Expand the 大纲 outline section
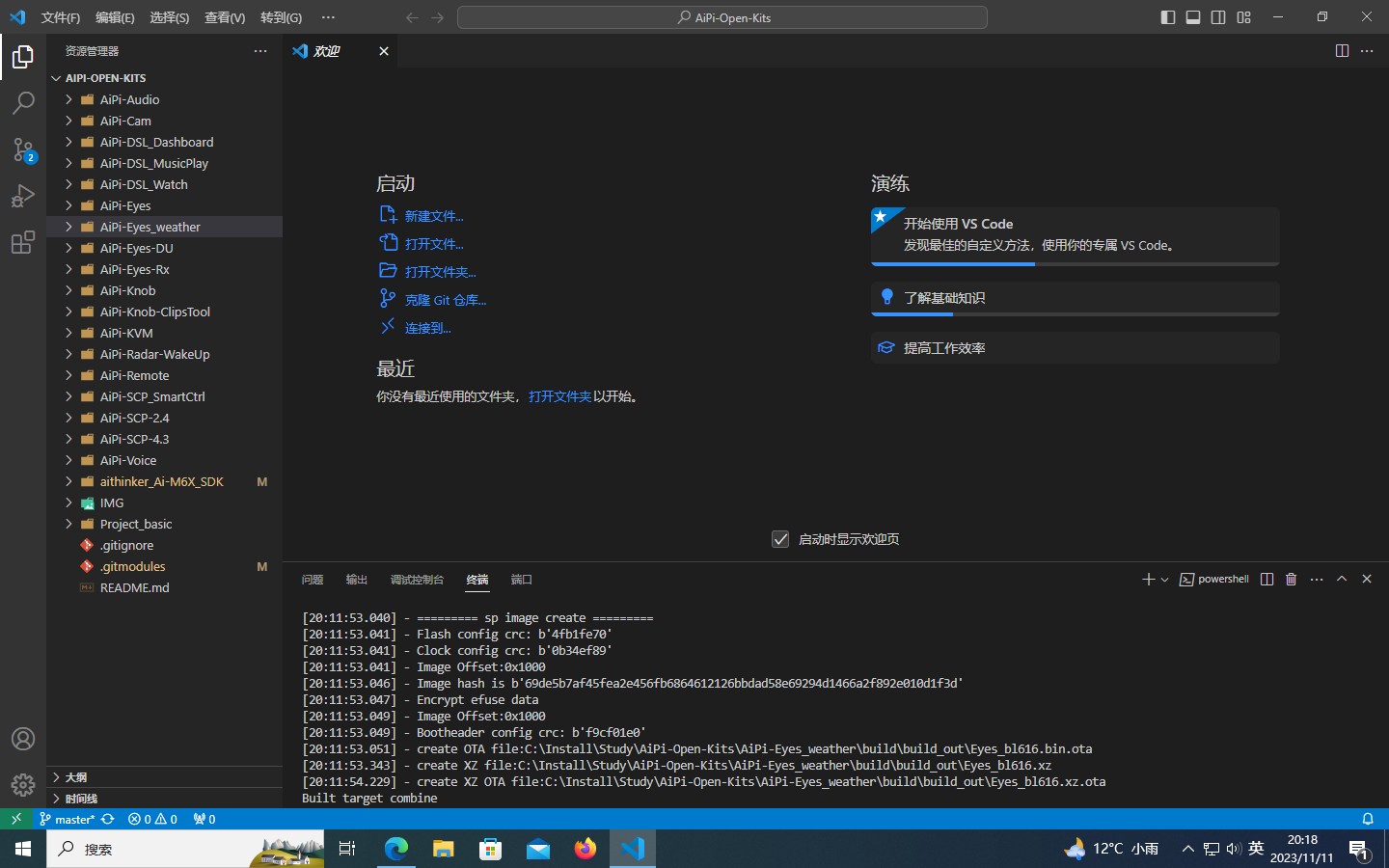 click(164, 776)
